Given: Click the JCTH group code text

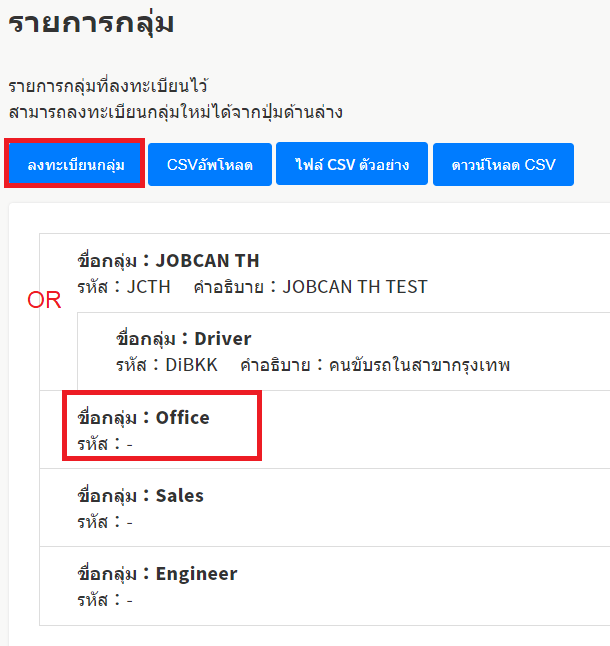Looking at the screenshot, I should tap(147, 287).
